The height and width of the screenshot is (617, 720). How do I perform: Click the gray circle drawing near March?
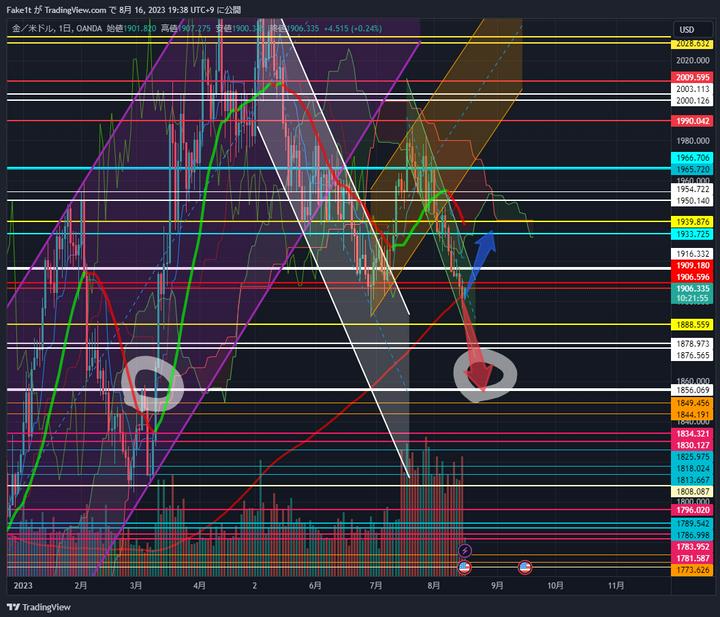pos(153,387)
